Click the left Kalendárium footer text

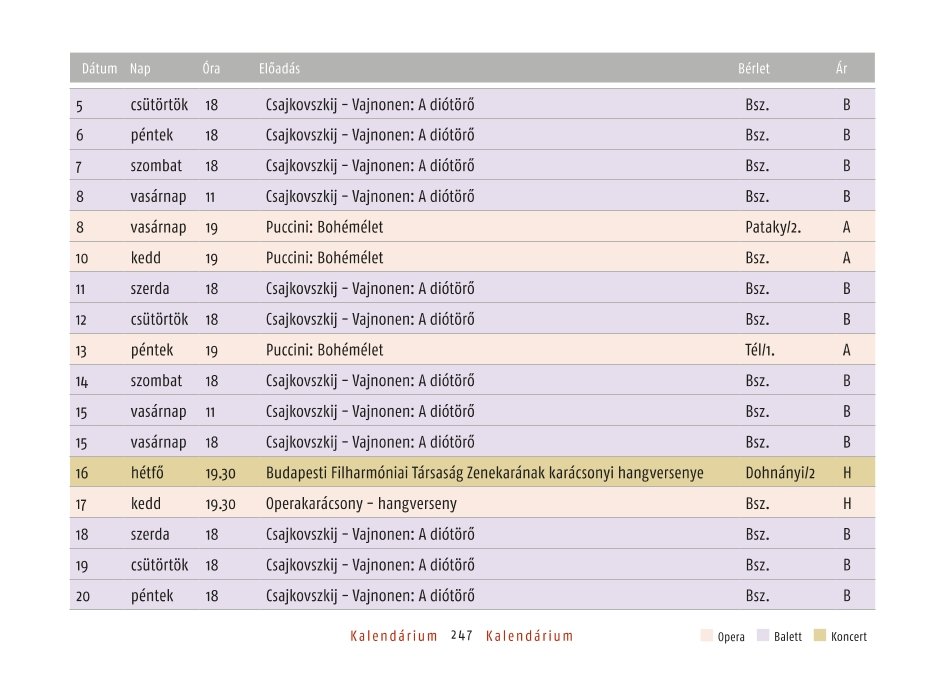394,636
